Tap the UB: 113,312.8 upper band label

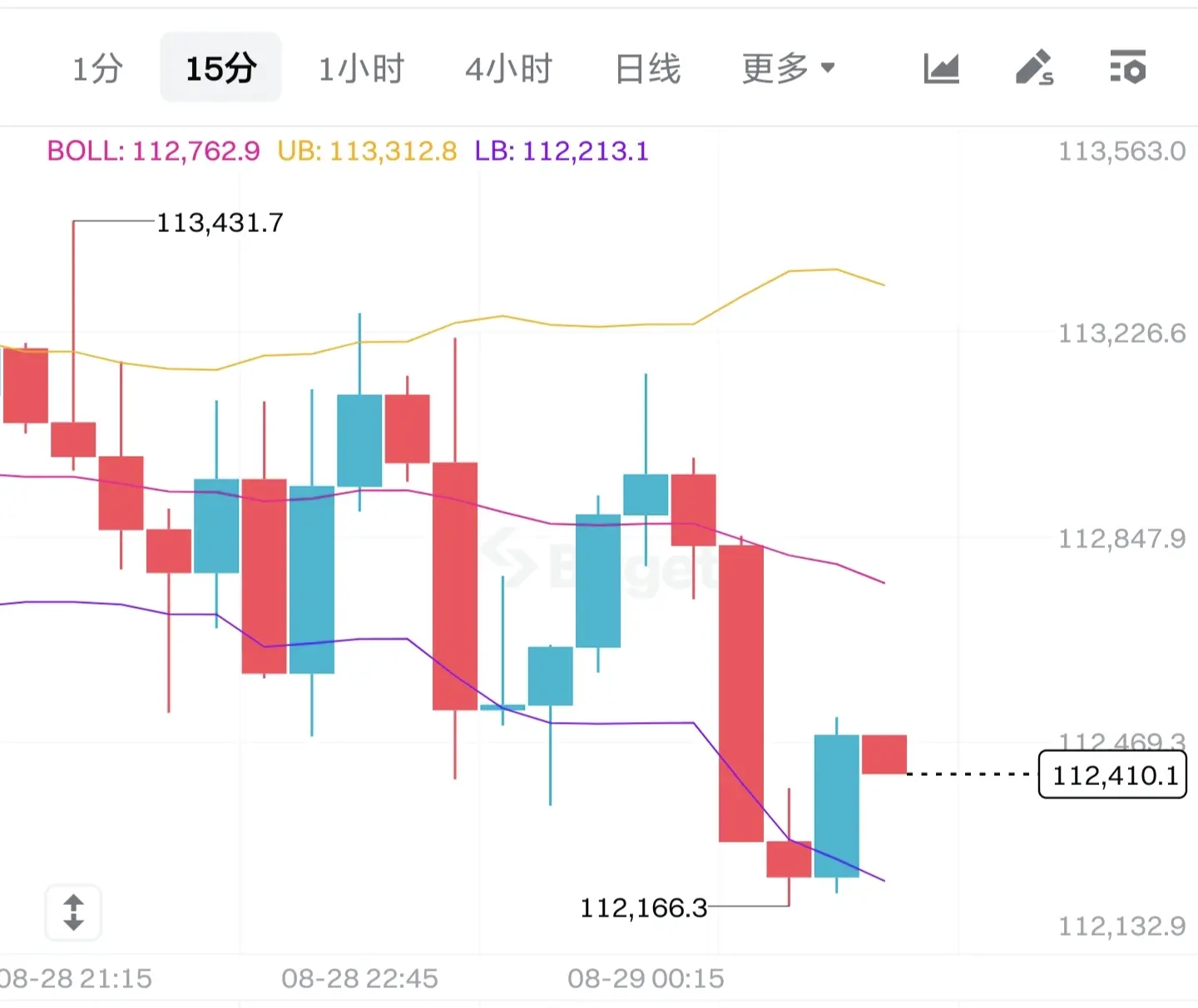[367, 151]
